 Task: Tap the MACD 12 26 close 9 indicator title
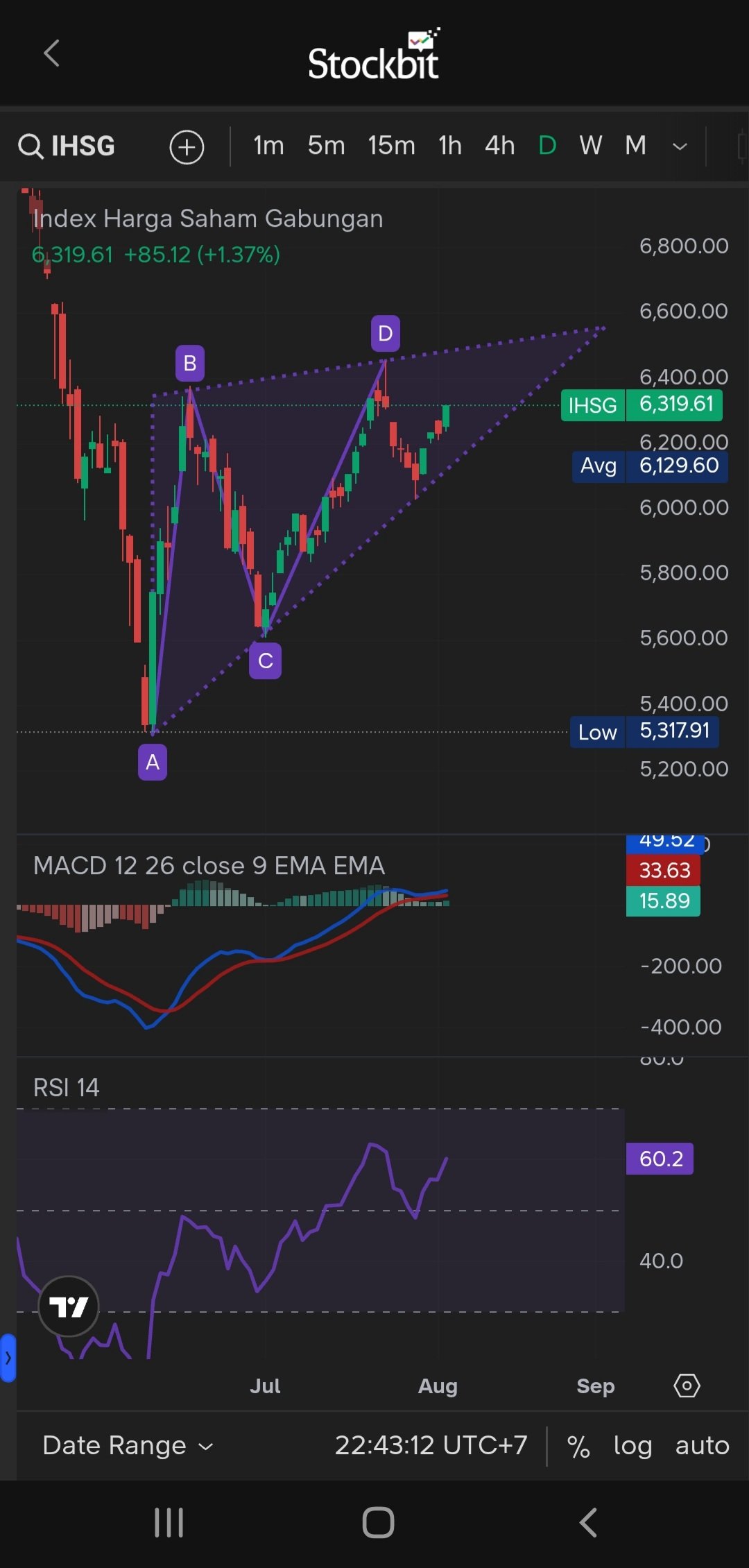click(209, 865)
